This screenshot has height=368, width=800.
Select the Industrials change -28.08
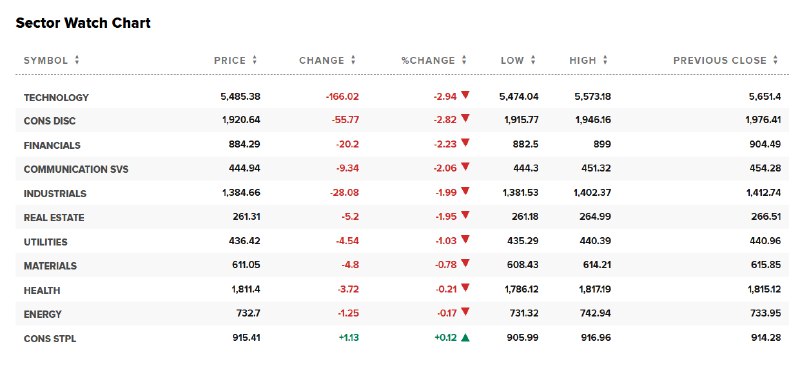tap(344, 193)
